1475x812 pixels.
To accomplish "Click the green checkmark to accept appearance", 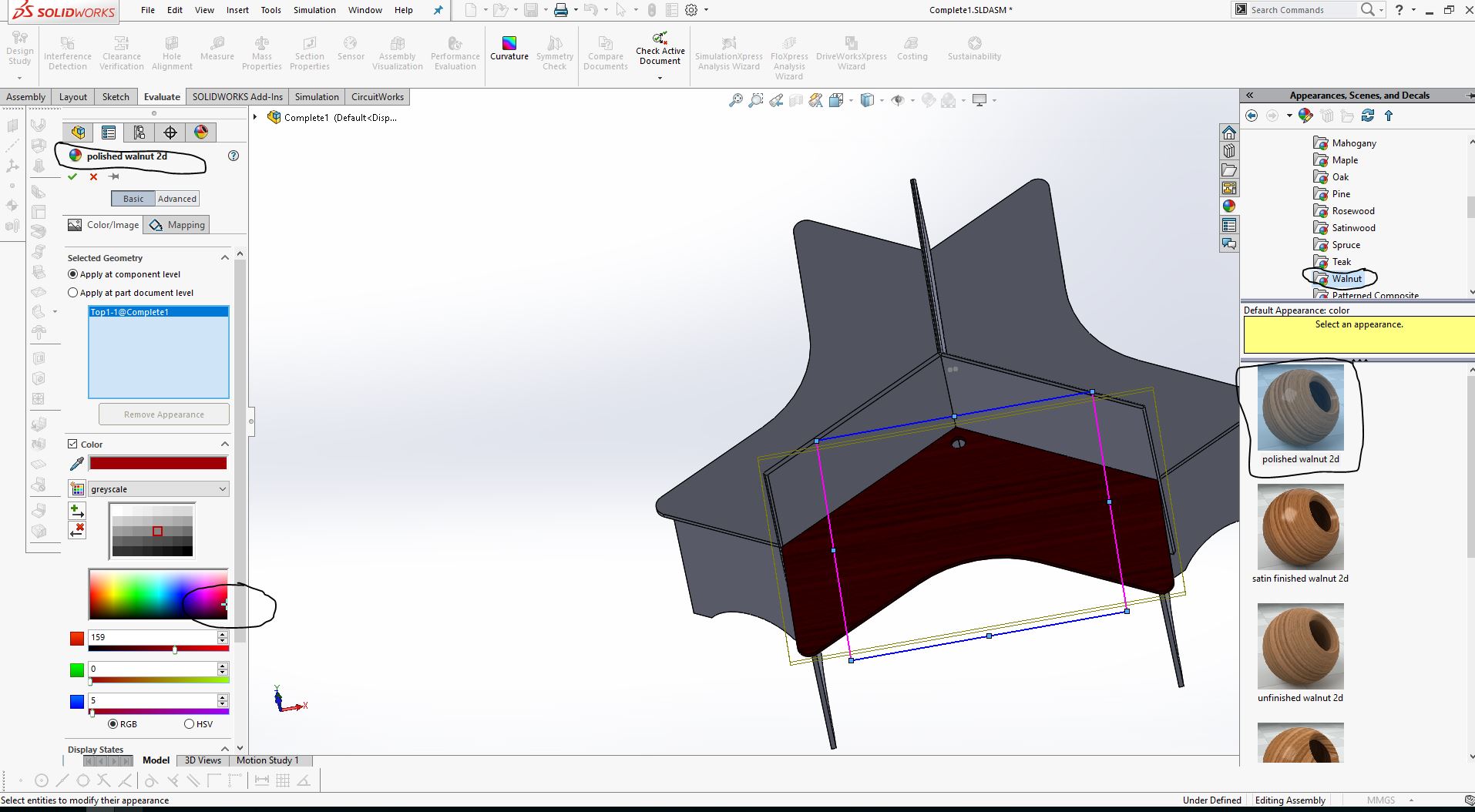I will tap(72, 176).
